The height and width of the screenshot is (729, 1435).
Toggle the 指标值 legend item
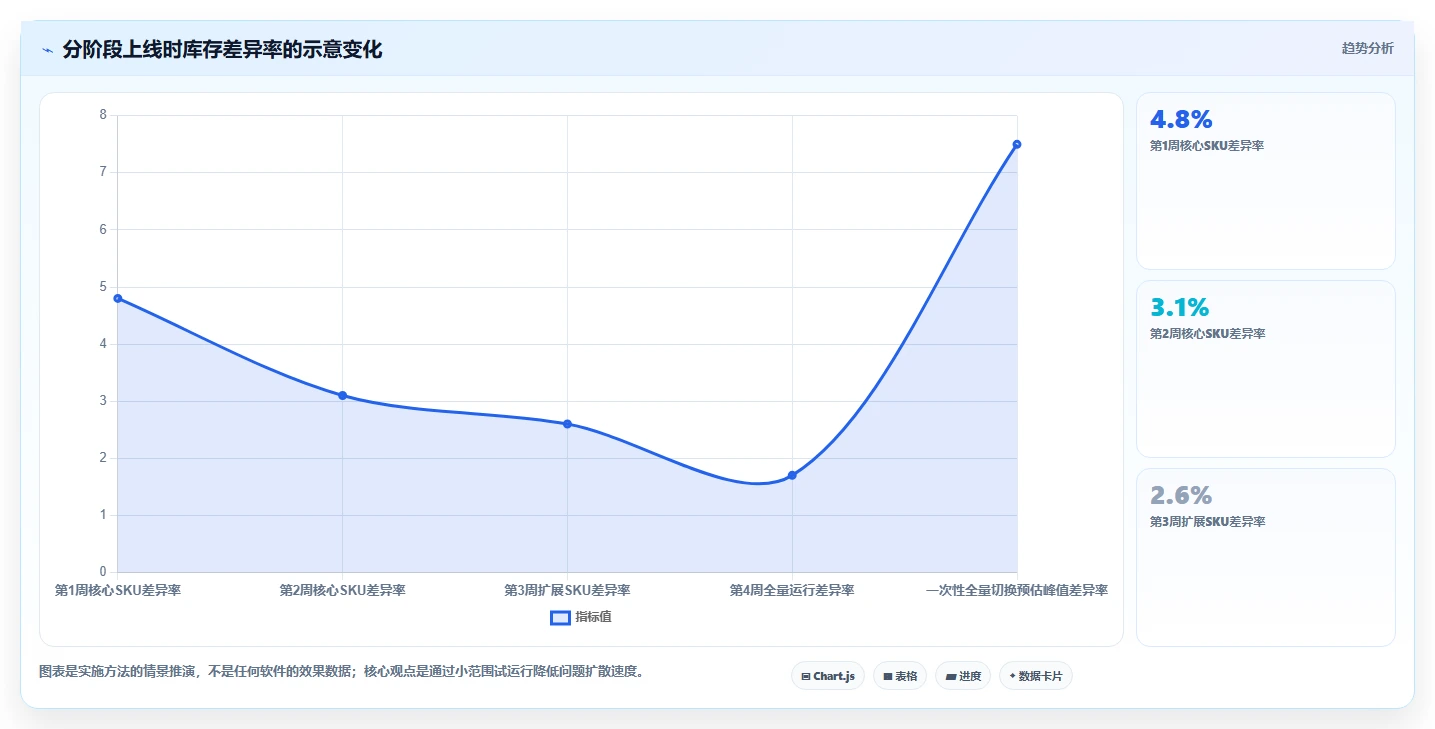[x=581, y=617]
